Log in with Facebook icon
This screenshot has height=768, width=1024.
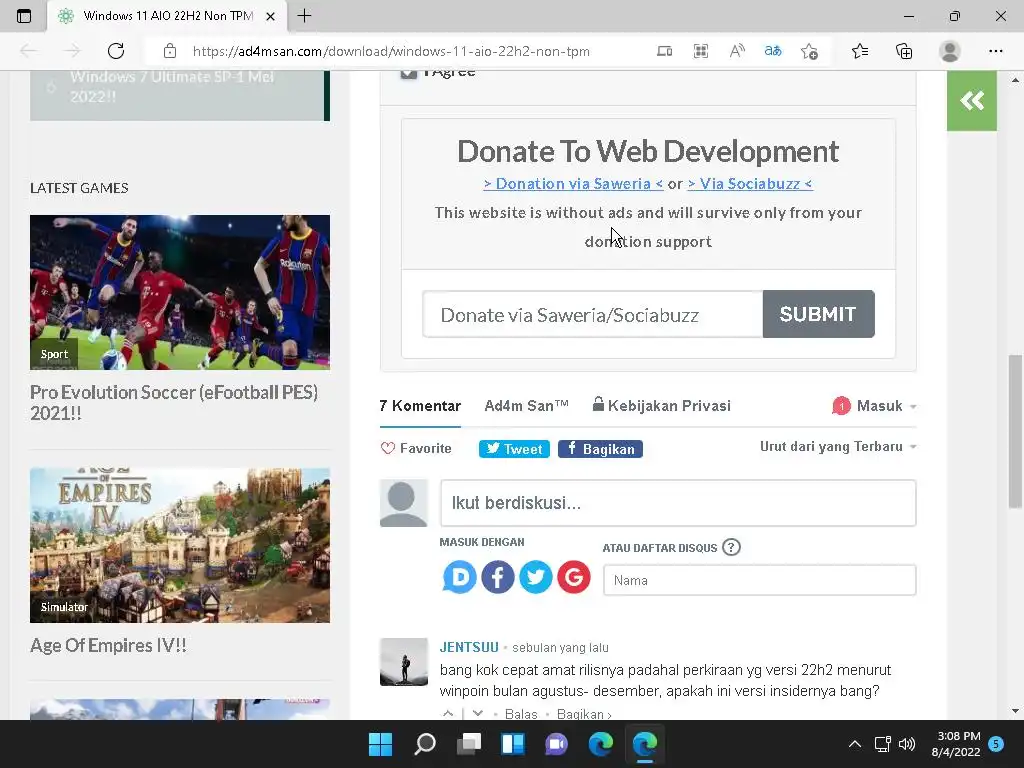click(498, 577)
